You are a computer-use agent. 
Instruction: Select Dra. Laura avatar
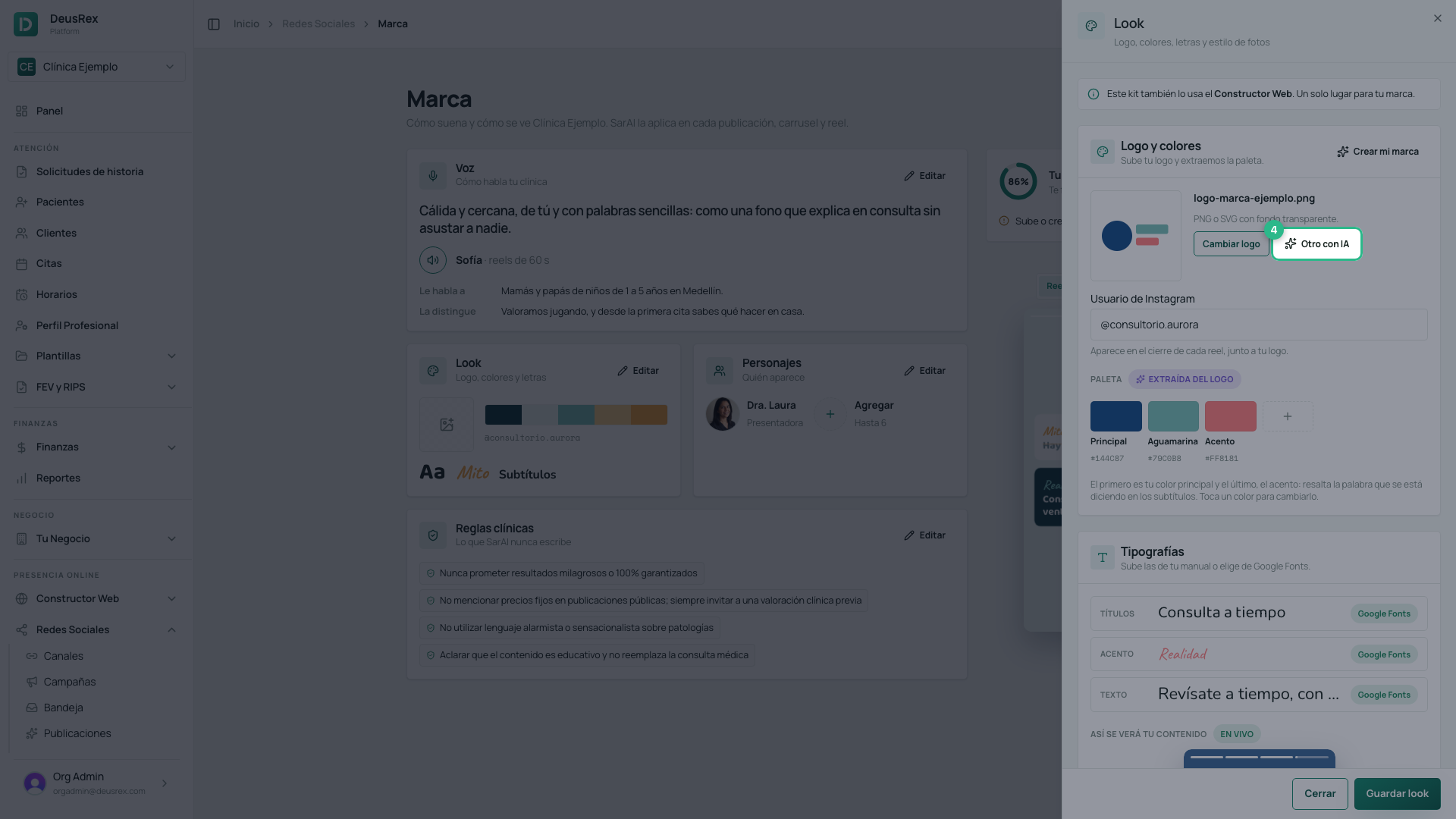coord(723,414)
